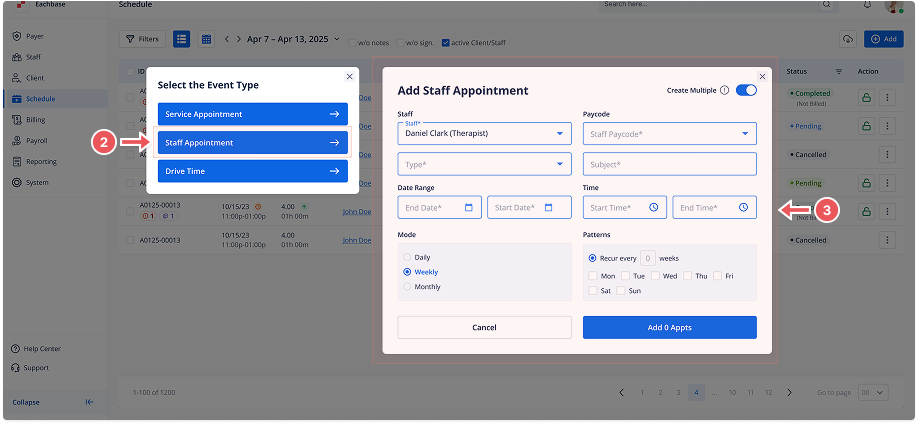Select the Recur every weeks radio
The height and width of the screenshot is (425, 918).
(592, 258)
